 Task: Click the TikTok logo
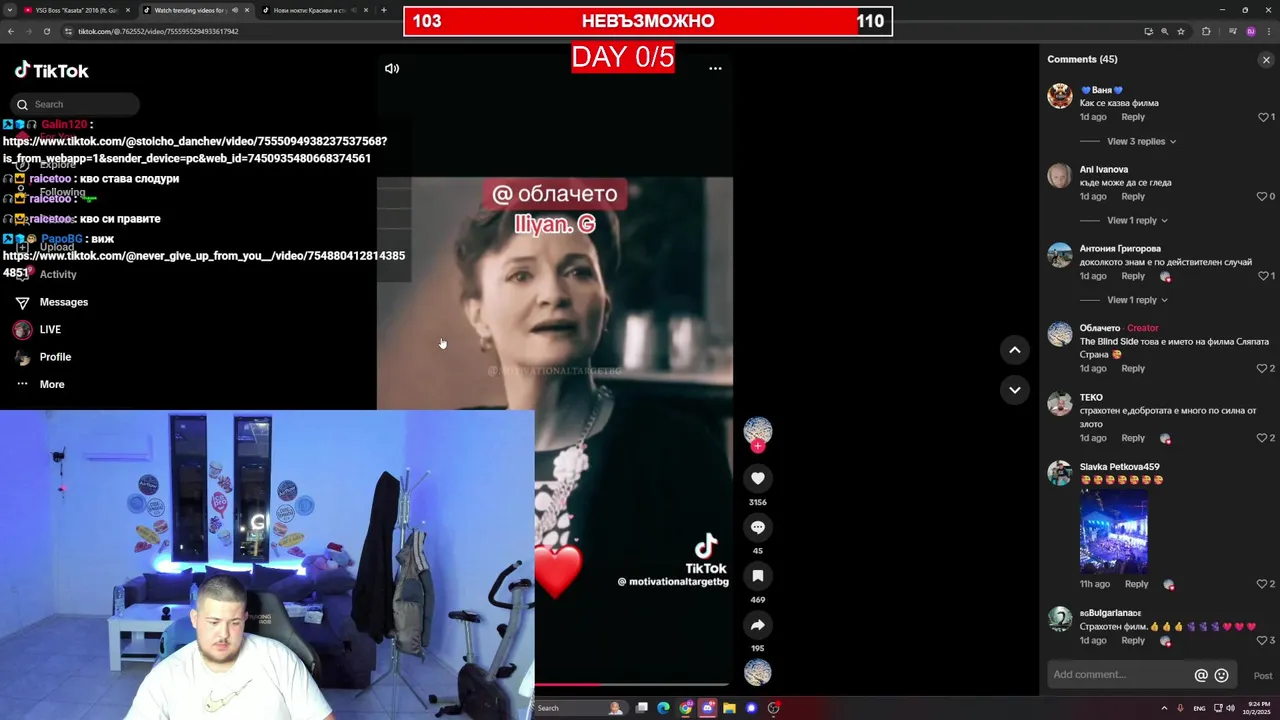52,71
